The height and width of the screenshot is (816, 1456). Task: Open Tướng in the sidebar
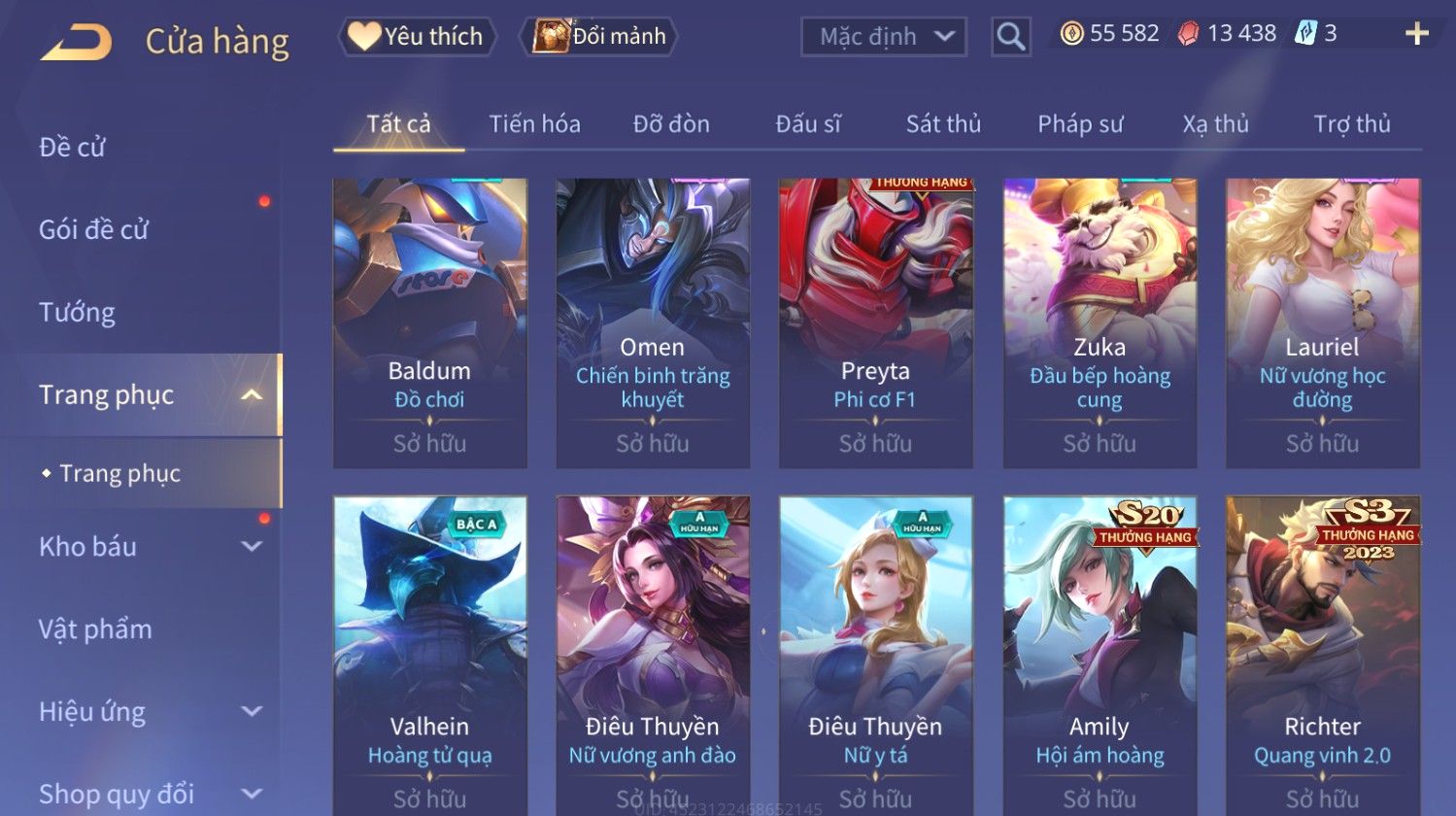point(78,313)
